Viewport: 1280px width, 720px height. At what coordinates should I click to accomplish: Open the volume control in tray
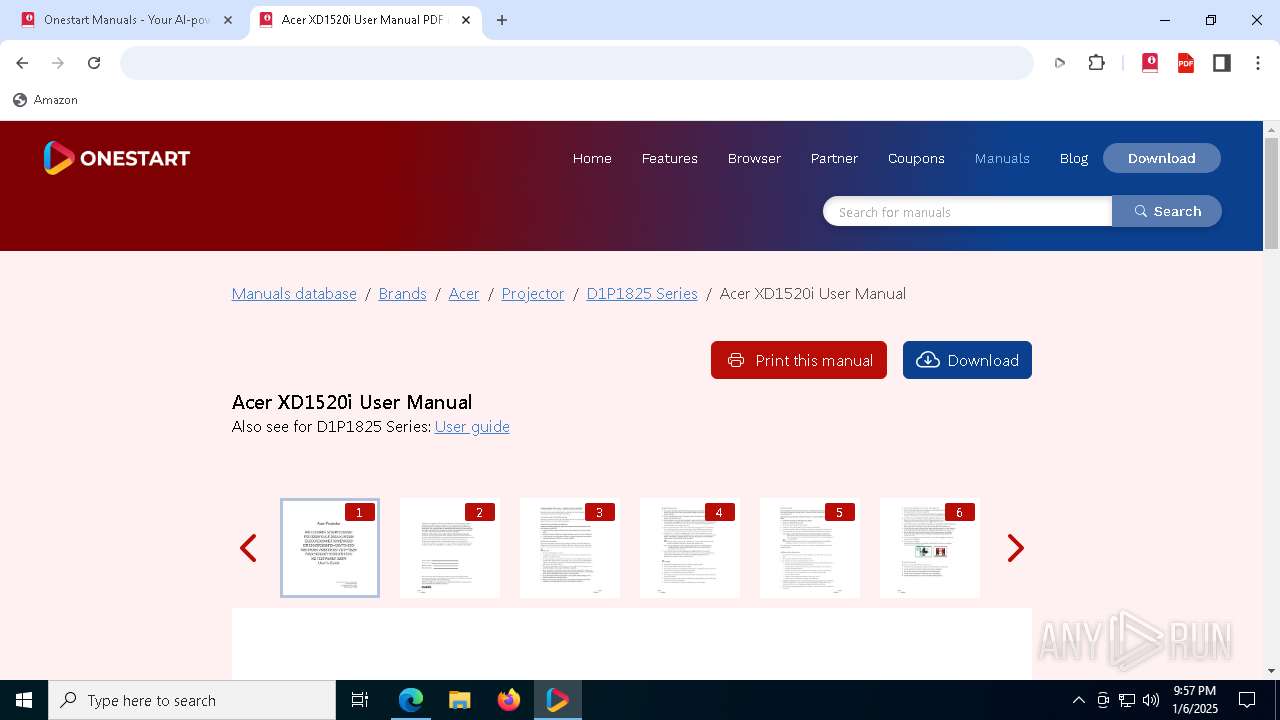pyautogui.click(x=1151, y=700)
